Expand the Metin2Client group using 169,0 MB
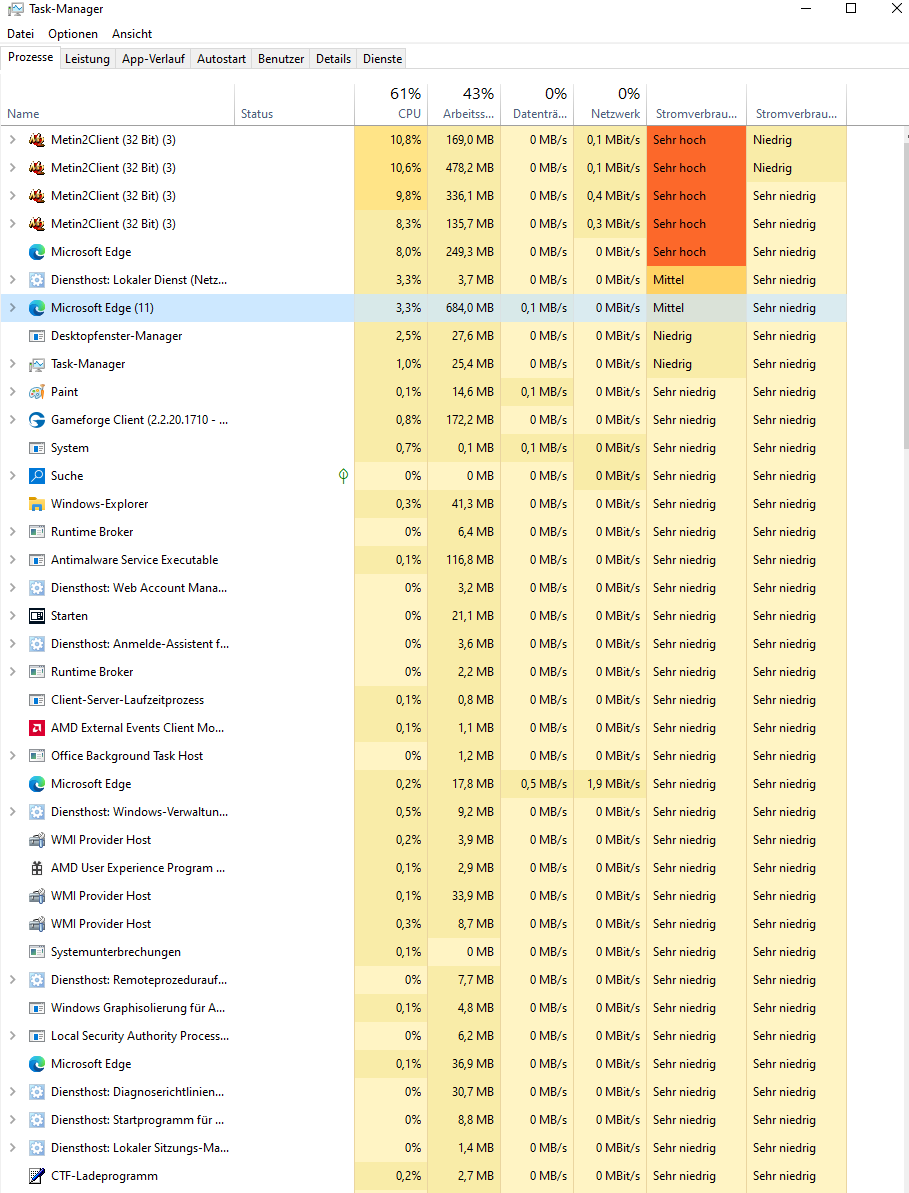909x1193 pixels. coord(12,140)
